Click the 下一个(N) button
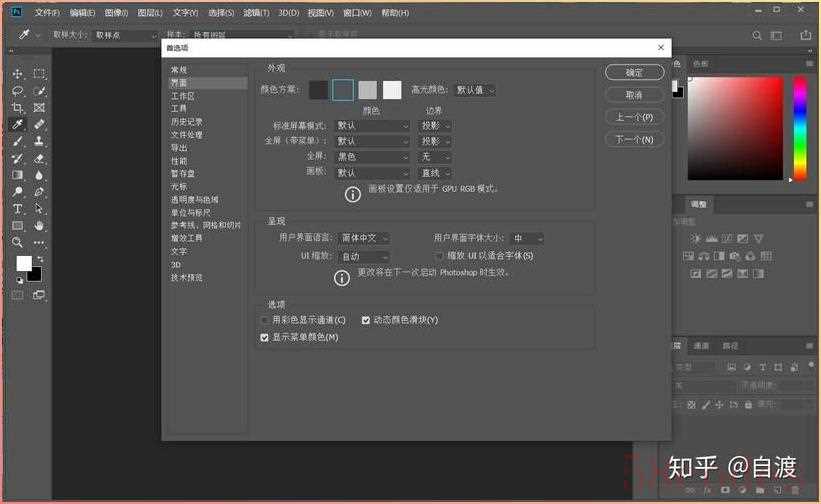Screen dimensions: 821x504 (634, 140)
